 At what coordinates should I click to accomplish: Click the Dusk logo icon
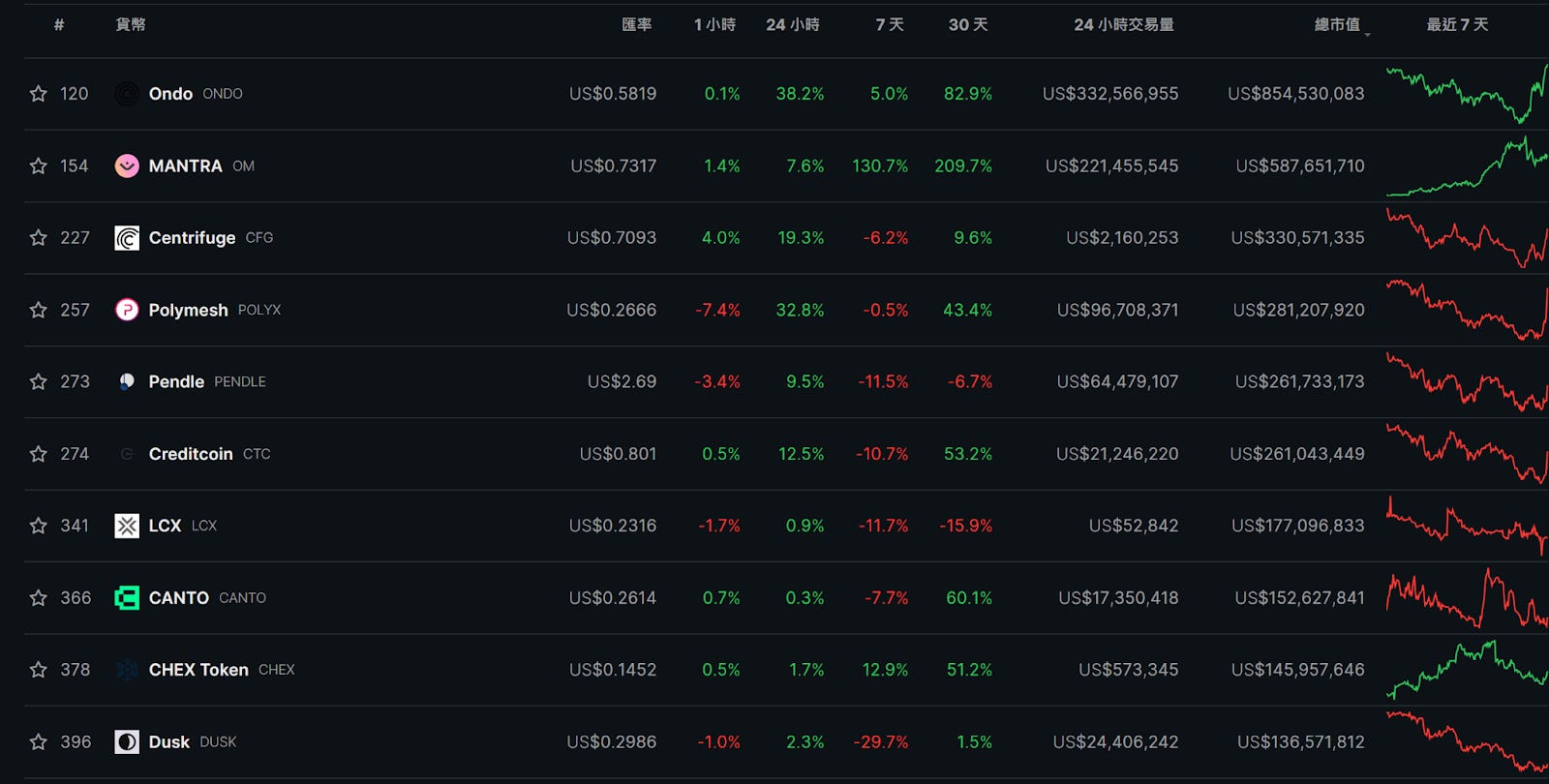click(127, 741)
